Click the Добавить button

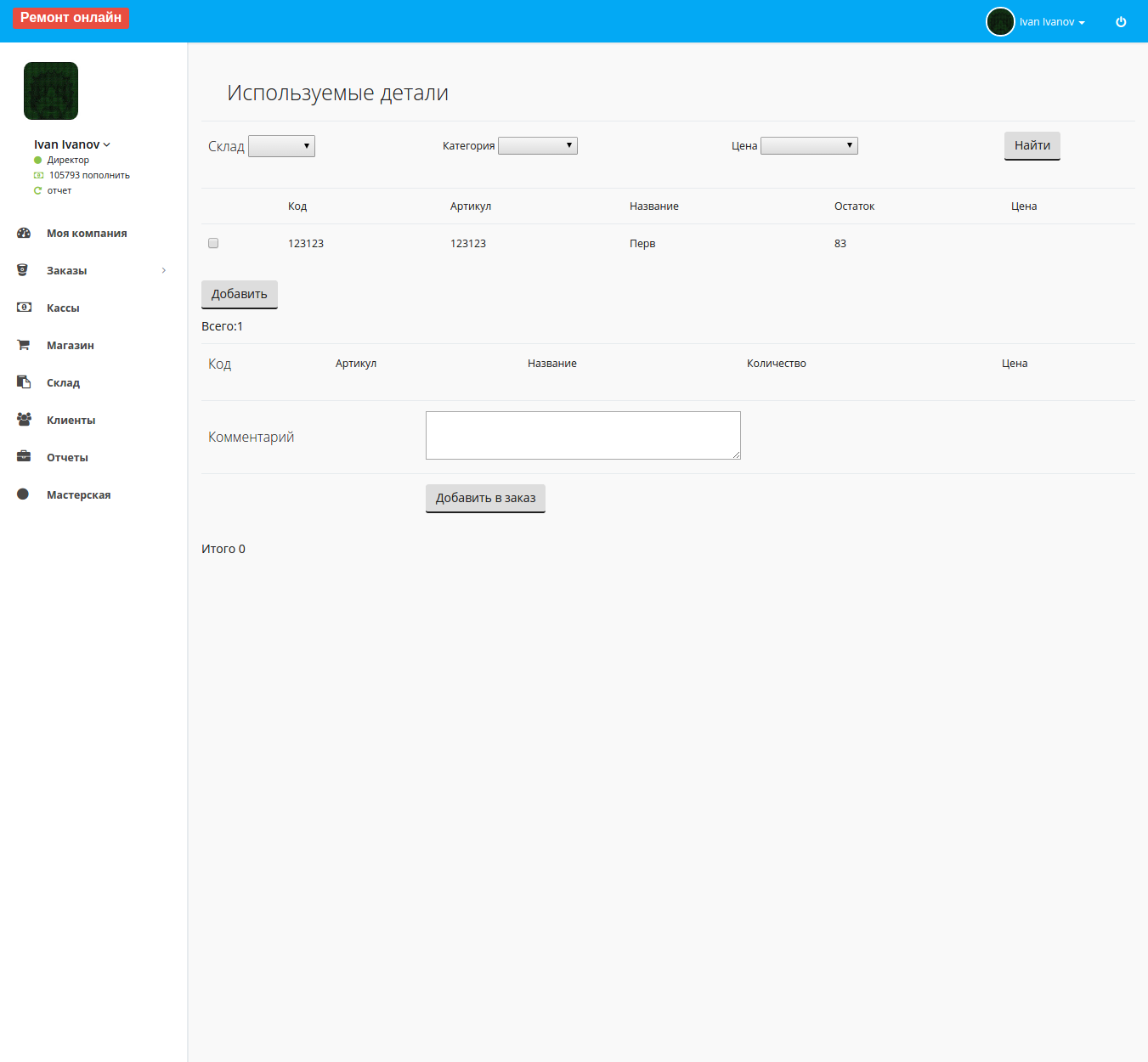point(240,295)
